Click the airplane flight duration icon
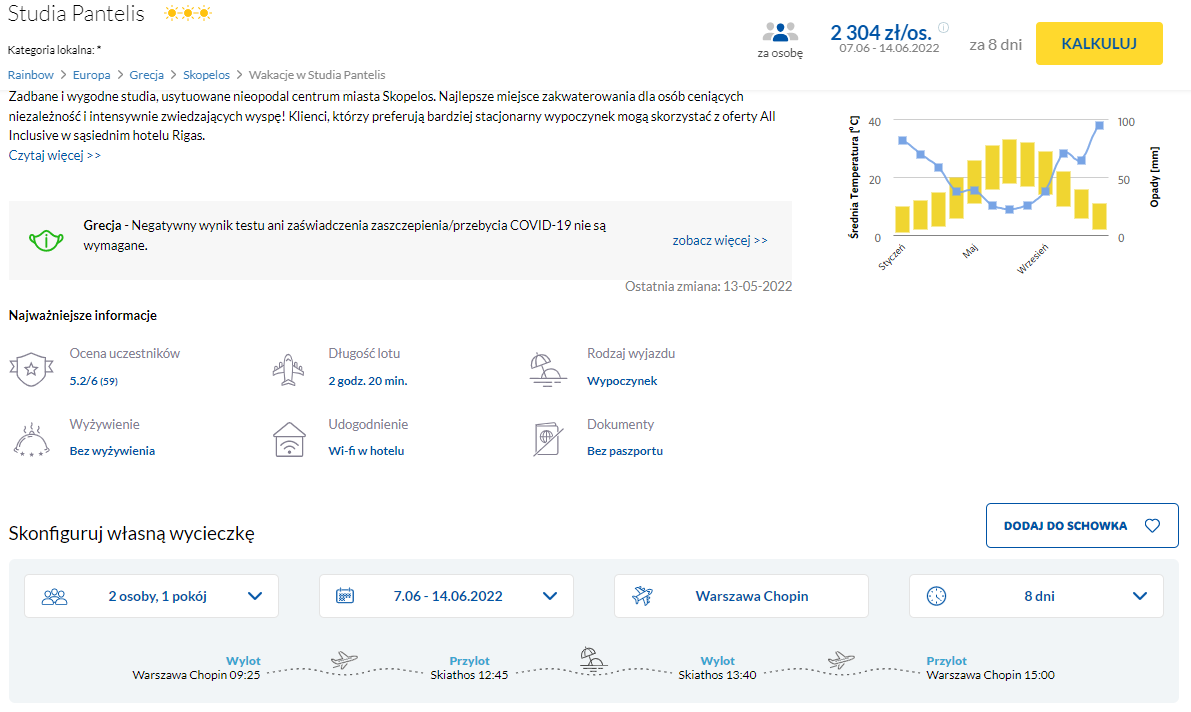This screenshot has width=1191, height=712. [289, 368]
